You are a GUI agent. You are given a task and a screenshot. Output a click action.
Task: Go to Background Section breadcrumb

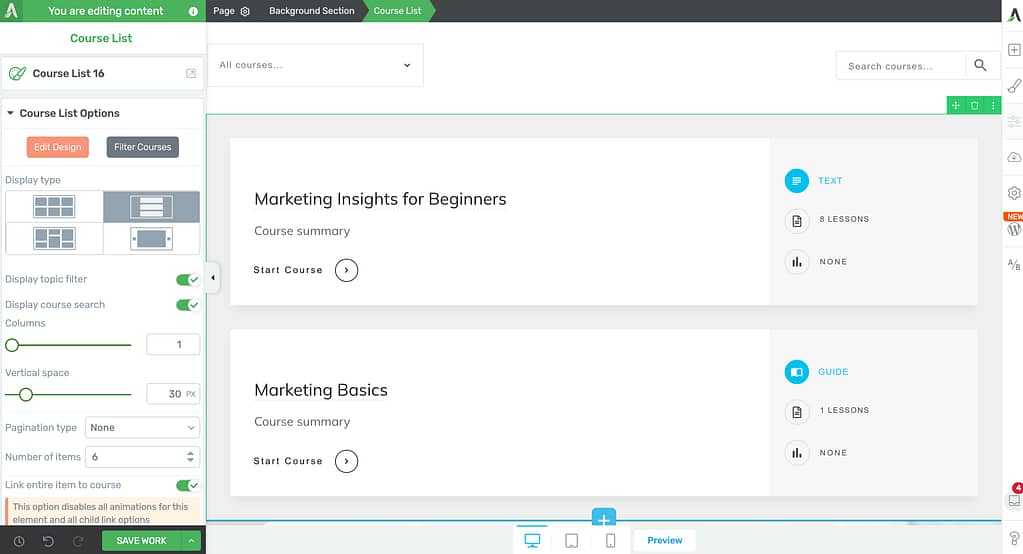point(311,11)
